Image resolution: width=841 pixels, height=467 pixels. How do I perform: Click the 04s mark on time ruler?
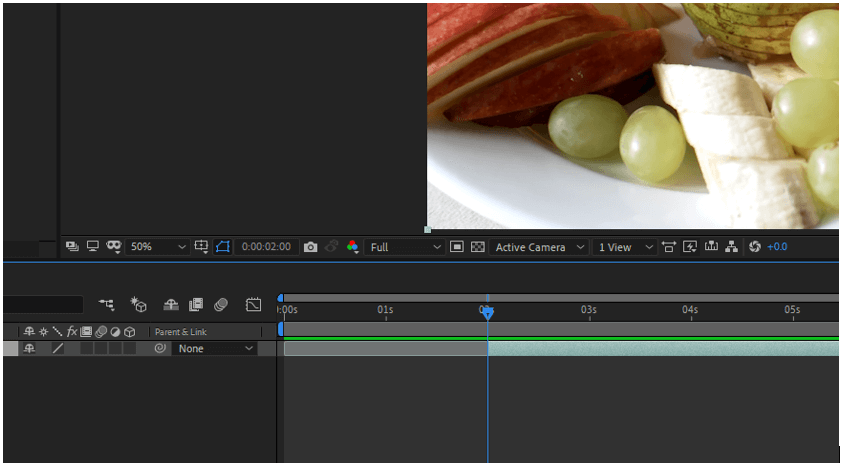[x=690, y=310]
